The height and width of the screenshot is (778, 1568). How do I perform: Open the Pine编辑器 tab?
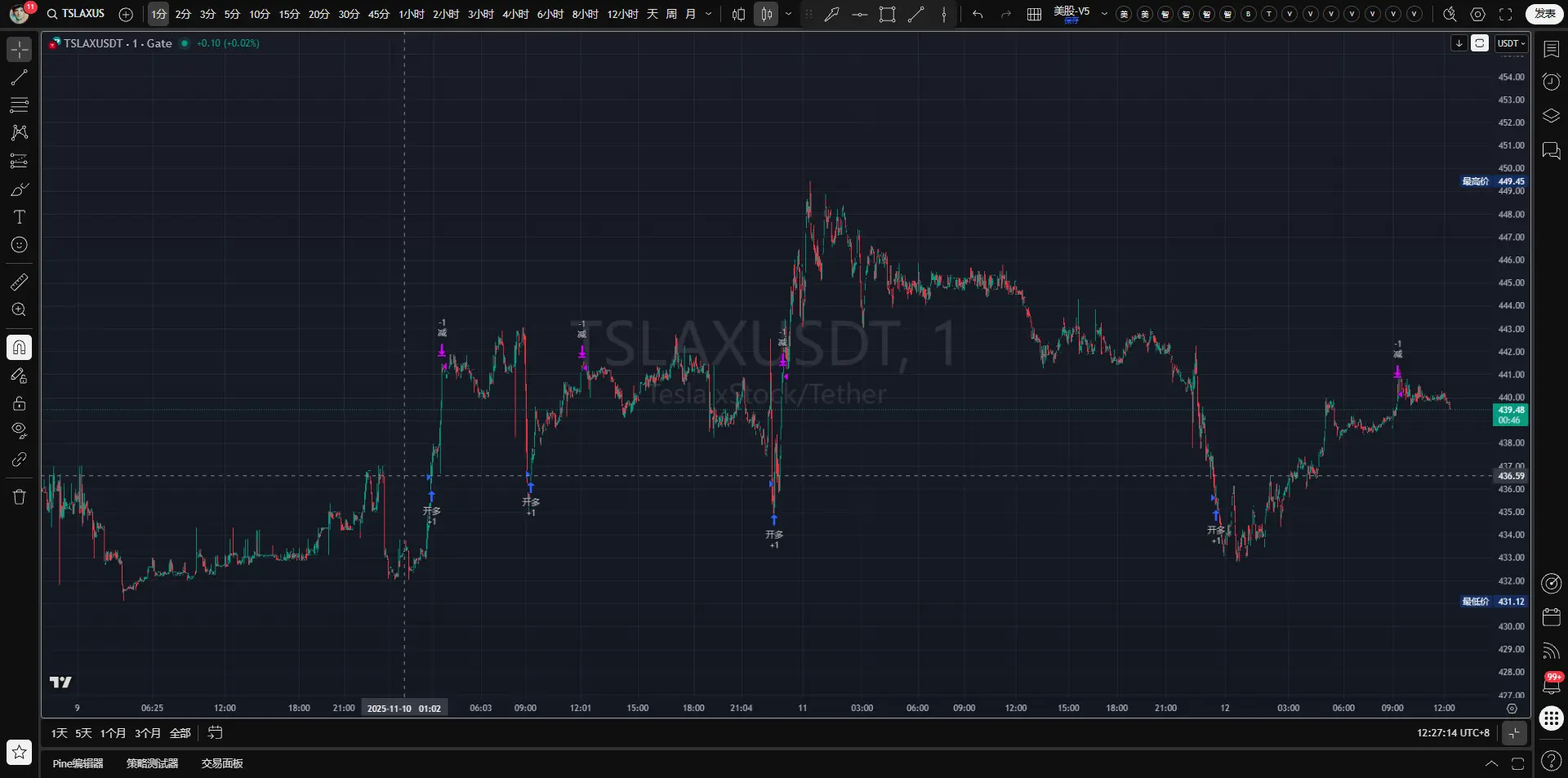click(x=78, y=763)
